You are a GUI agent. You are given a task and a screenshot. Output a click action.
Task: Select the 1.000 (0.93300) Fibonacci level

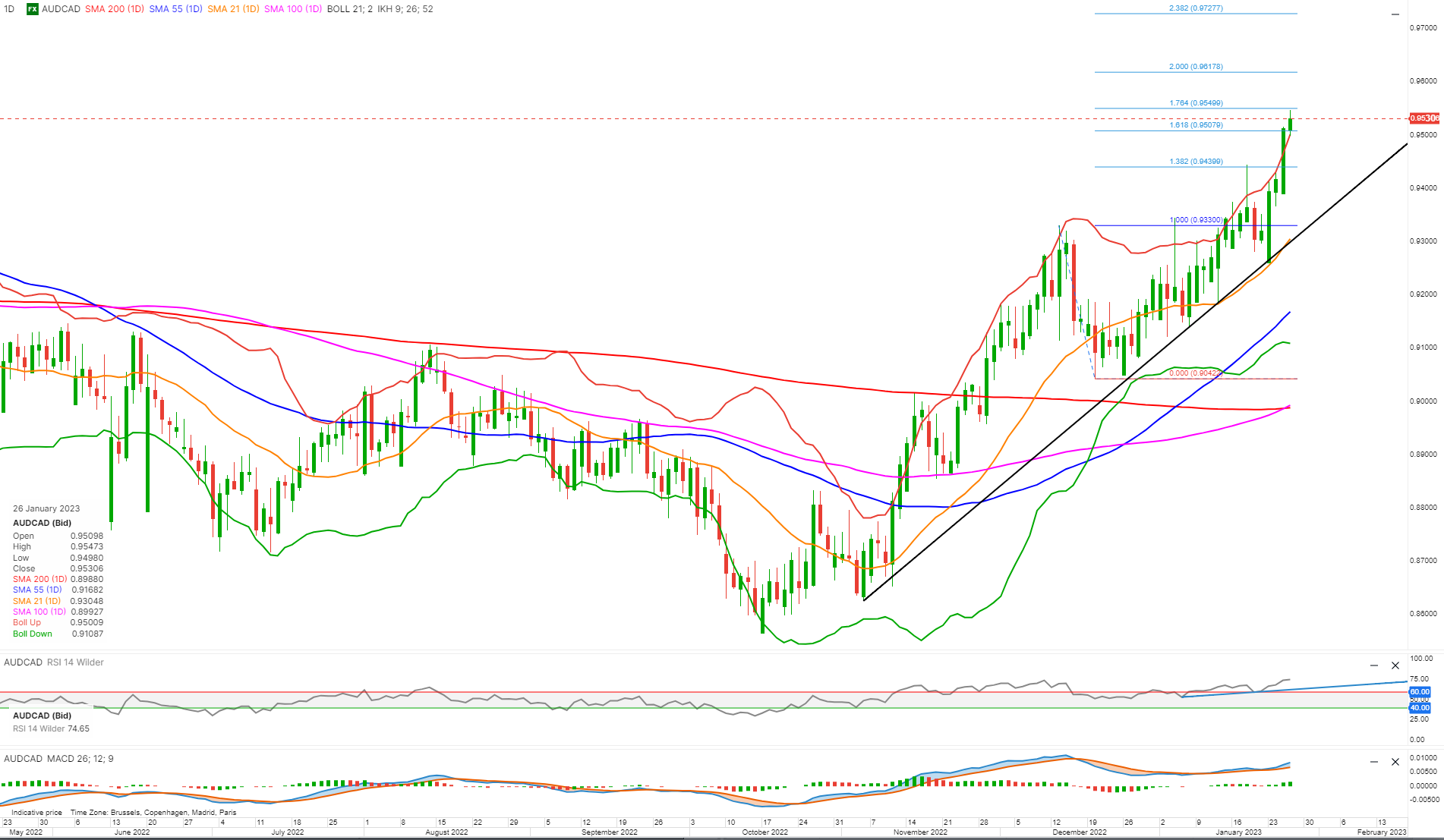(1196, 219)
